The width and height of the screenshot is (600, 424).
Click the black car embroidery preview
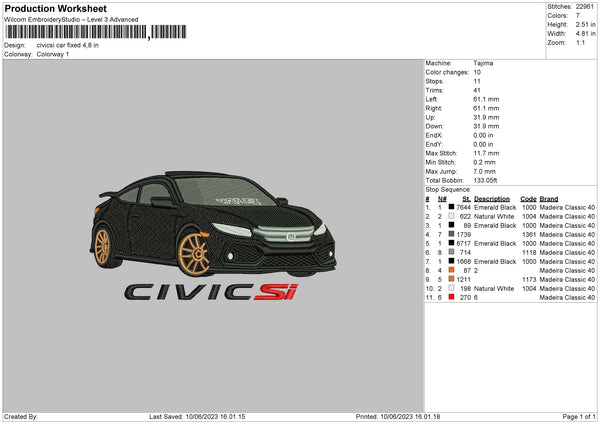(x=213, y=223)
